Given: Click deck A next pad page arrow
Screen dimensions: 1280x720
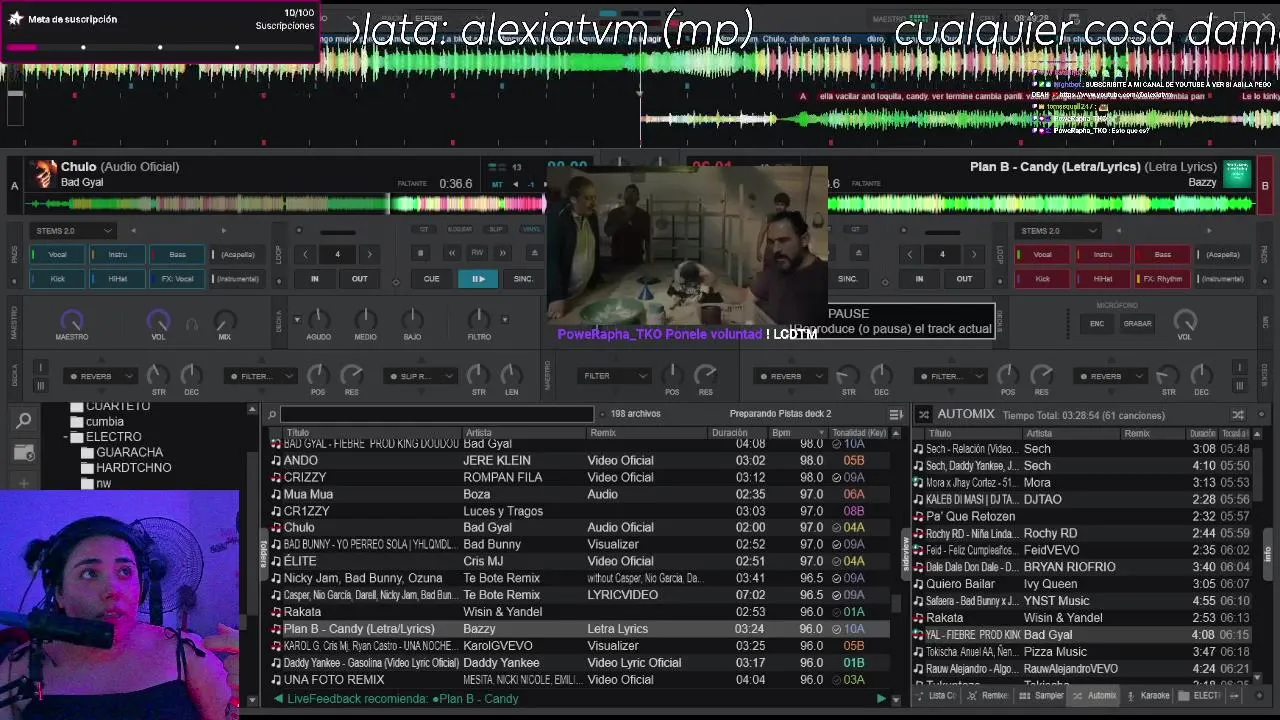Looking at the screenshot, I should point(223,231).
